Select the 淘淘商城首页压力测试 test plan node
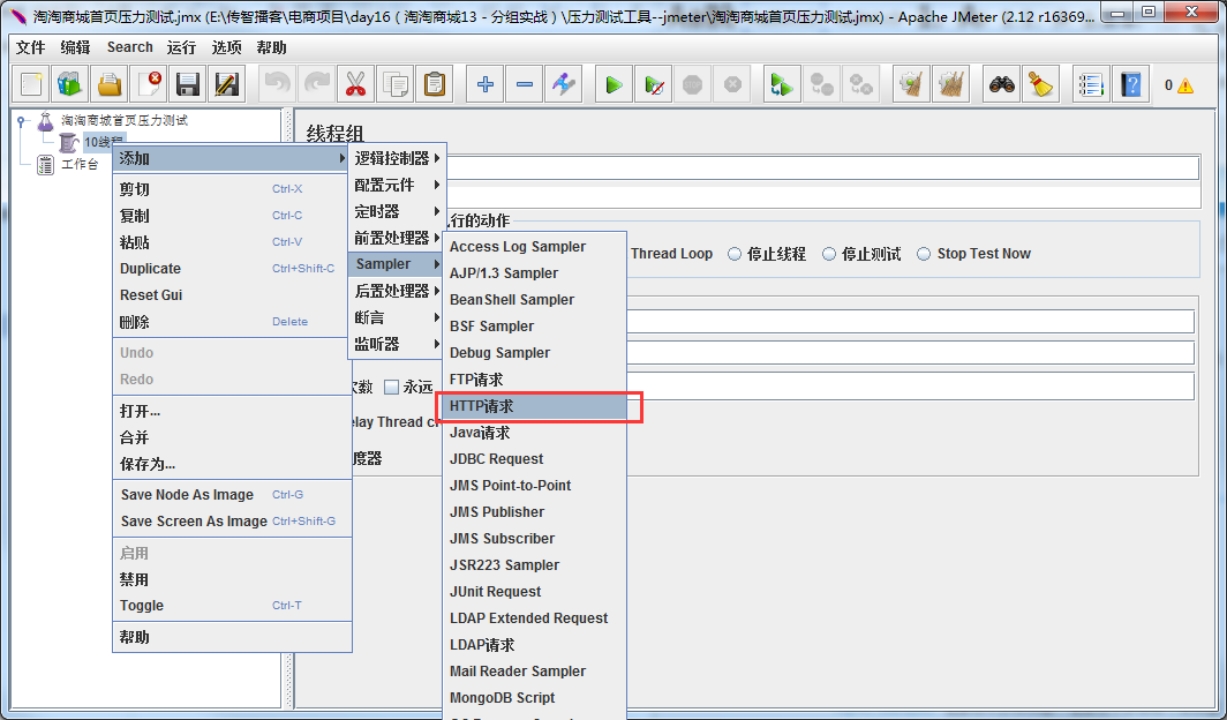Screen dimensions: 1227x720 [x=124, y=121]
